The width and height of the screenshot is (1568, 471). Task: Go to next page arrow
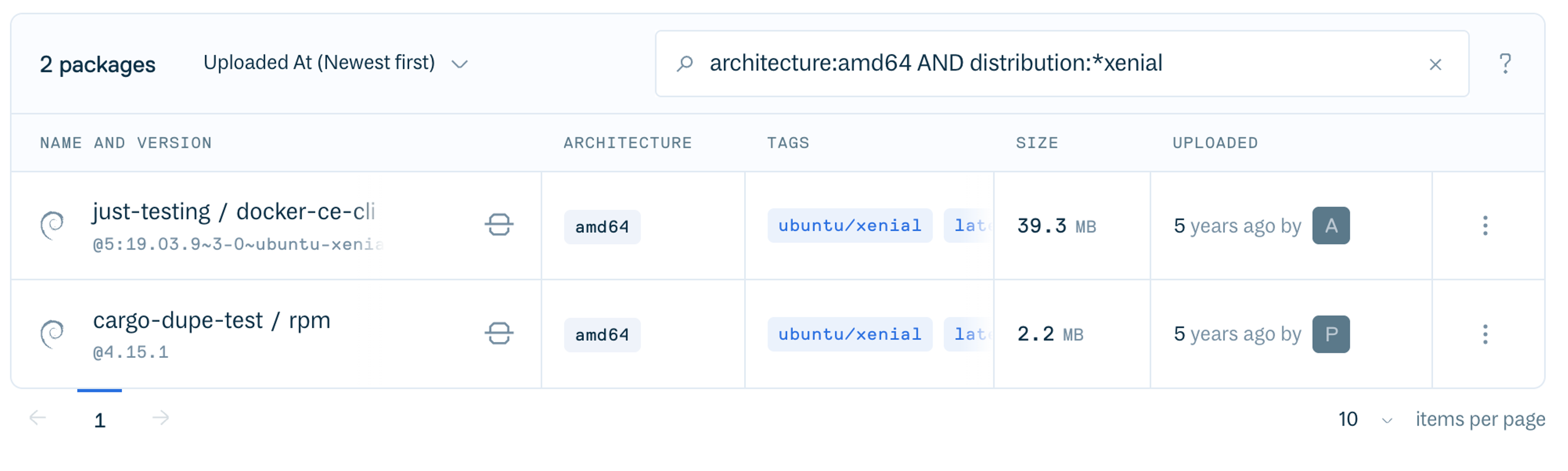[161, 418]
